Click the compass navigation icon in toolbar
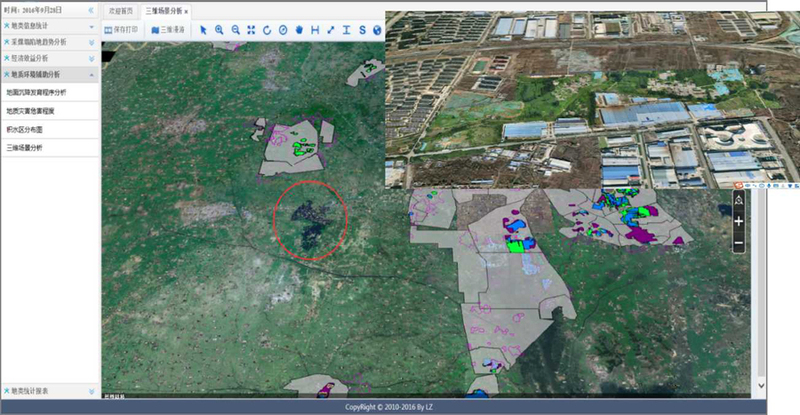This screenshot has height=415, width=800. click(282, 30)
